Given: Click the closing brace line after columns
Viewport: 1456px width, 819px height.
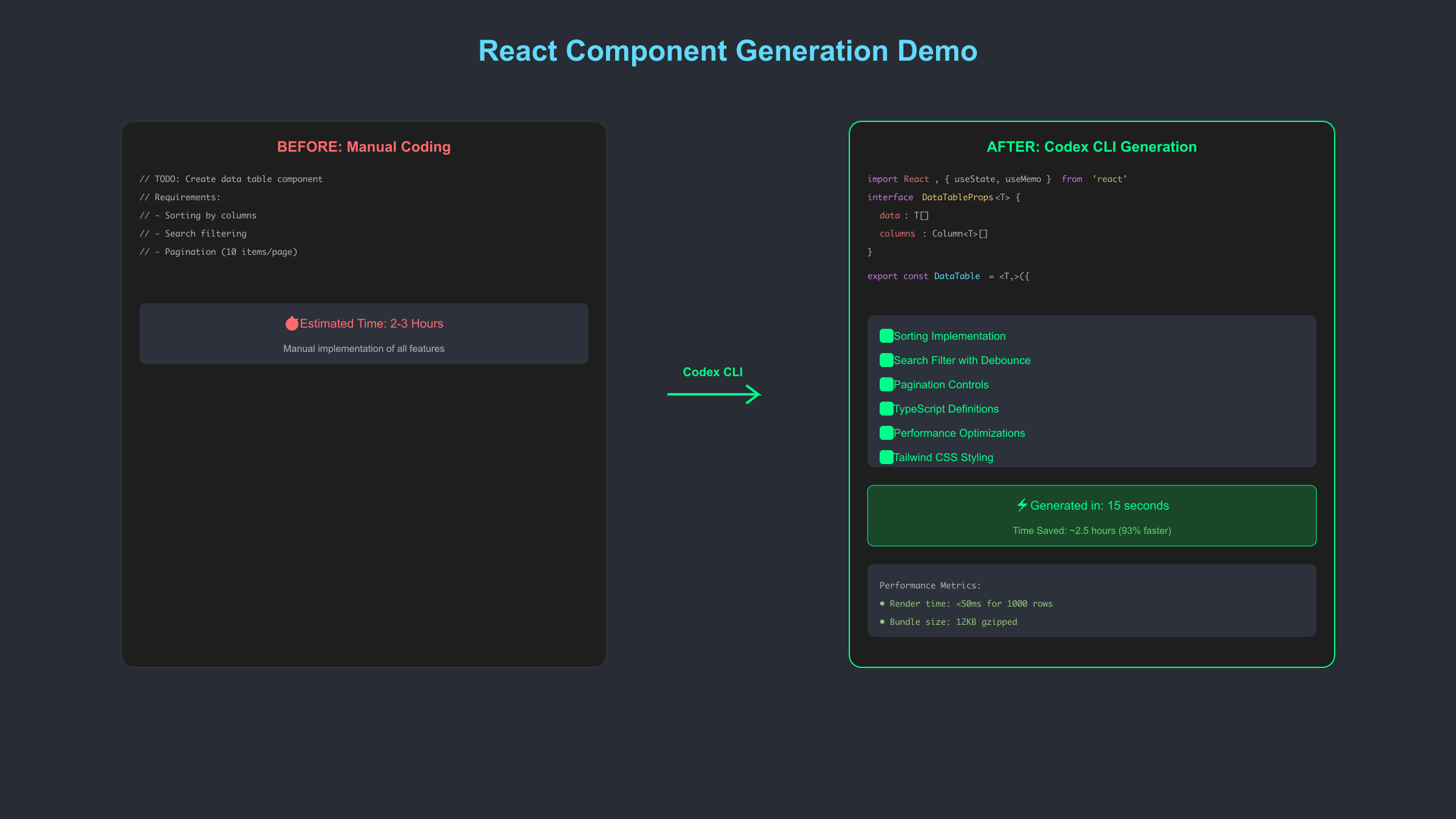Looking at the screenshot, I should pyautogui.click(x=870, y=252).
